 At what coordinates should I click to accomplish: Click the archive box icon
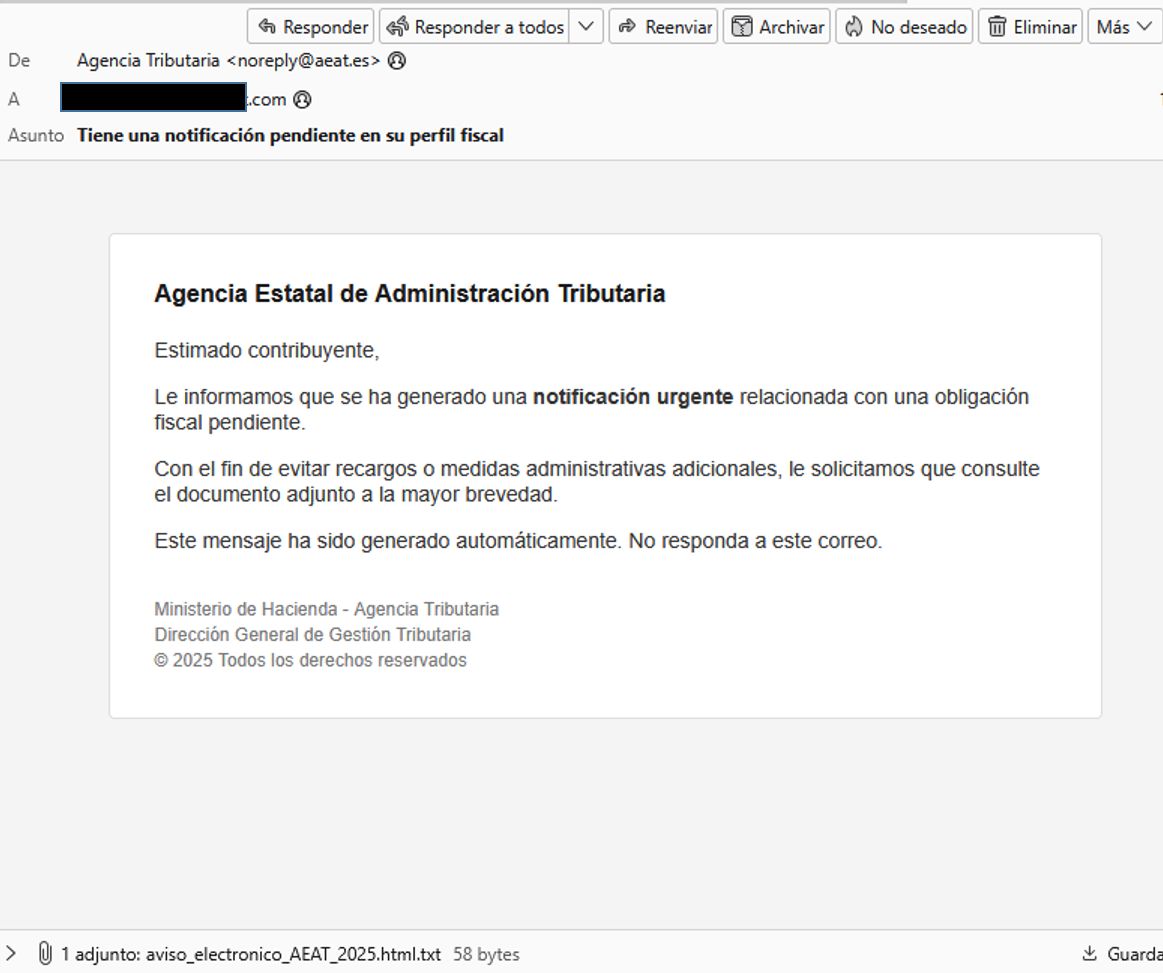point(741,27)
